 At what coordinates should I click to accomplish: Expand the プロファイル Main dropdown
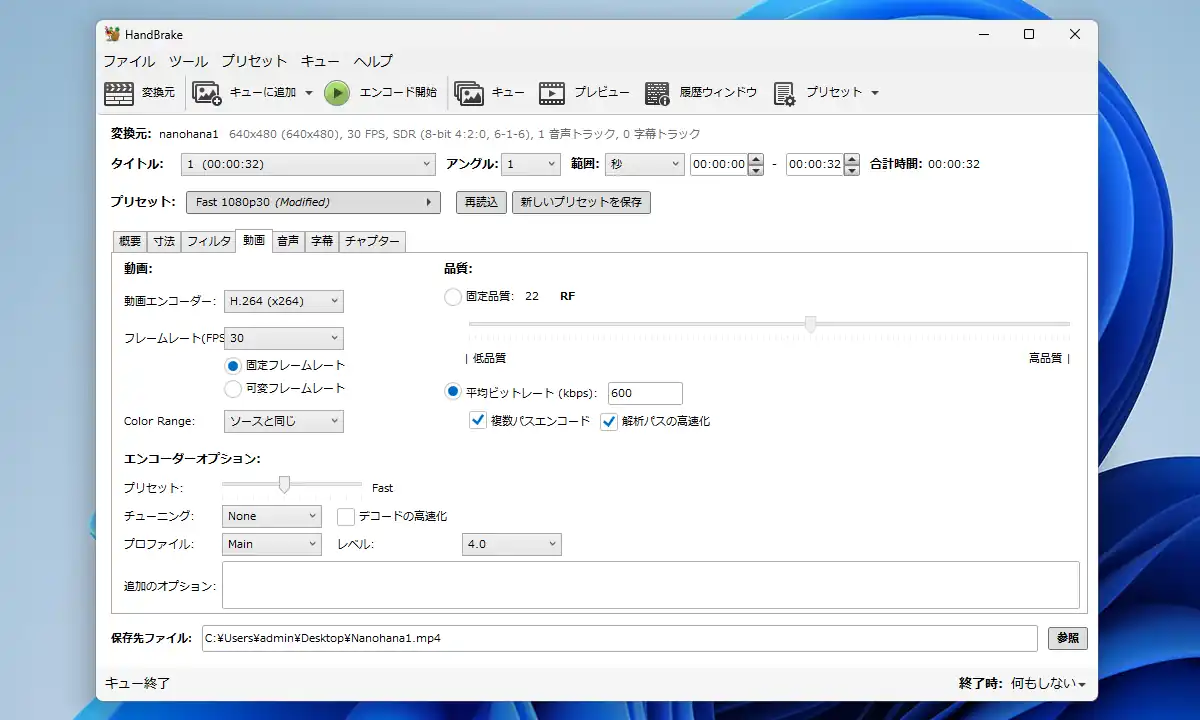271,544
